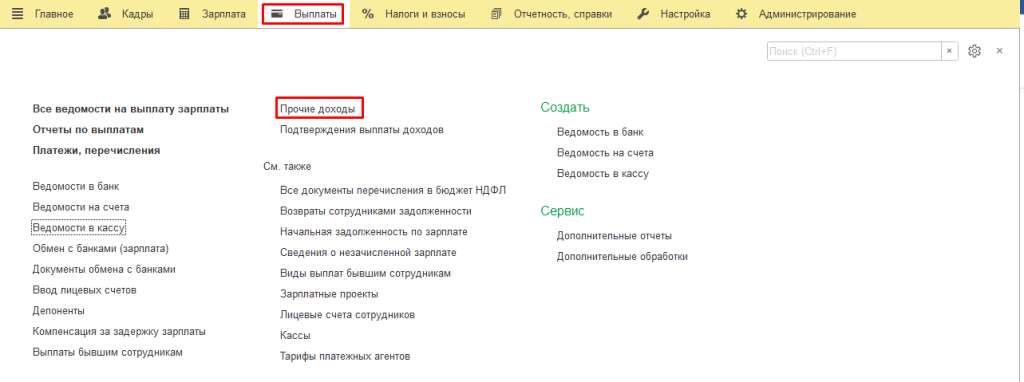Create a new Ведомость в кассу
Viewport: 1024px width, 382px height.
point(603,174)
